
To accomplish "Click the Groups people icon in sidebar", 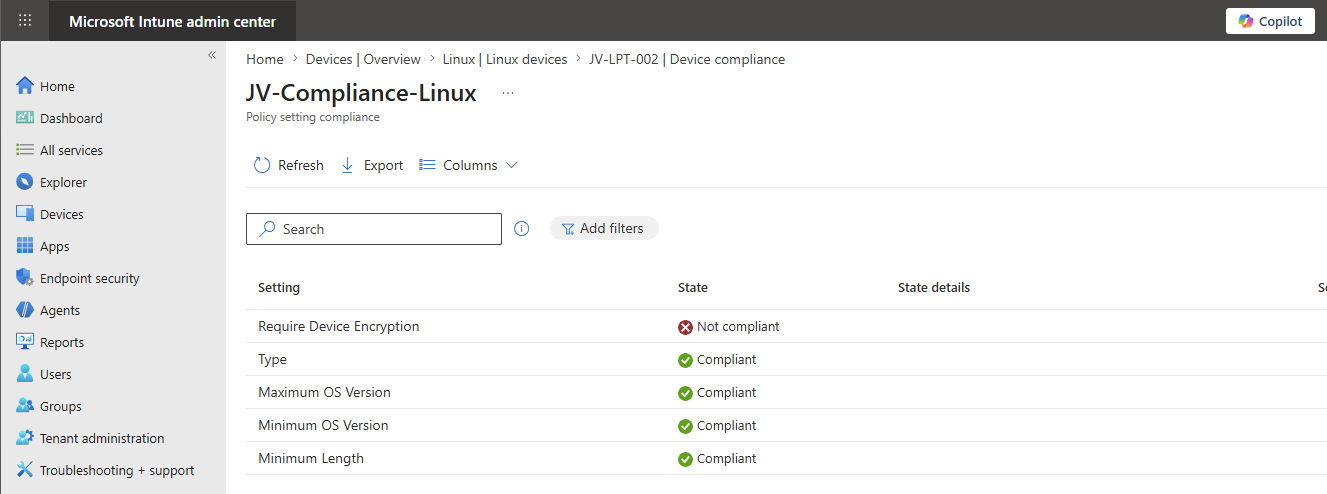I will [25, 406].
